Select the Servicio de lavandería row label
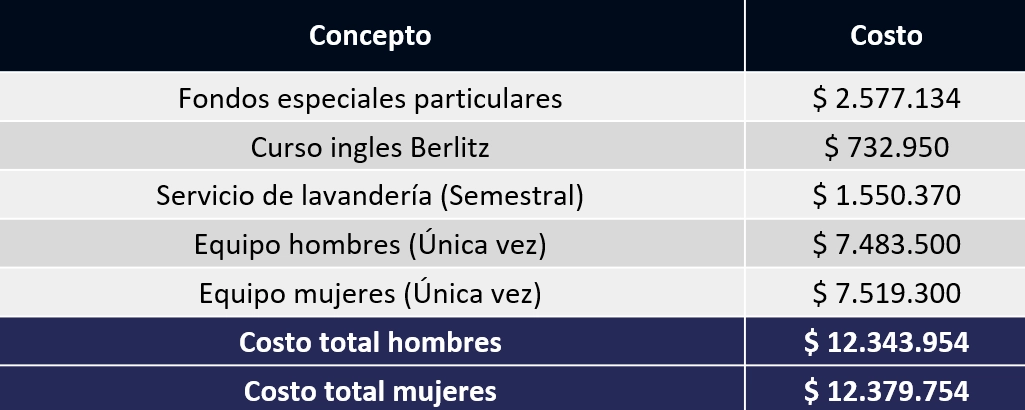1025x410 pixels. tap(370, 196)
